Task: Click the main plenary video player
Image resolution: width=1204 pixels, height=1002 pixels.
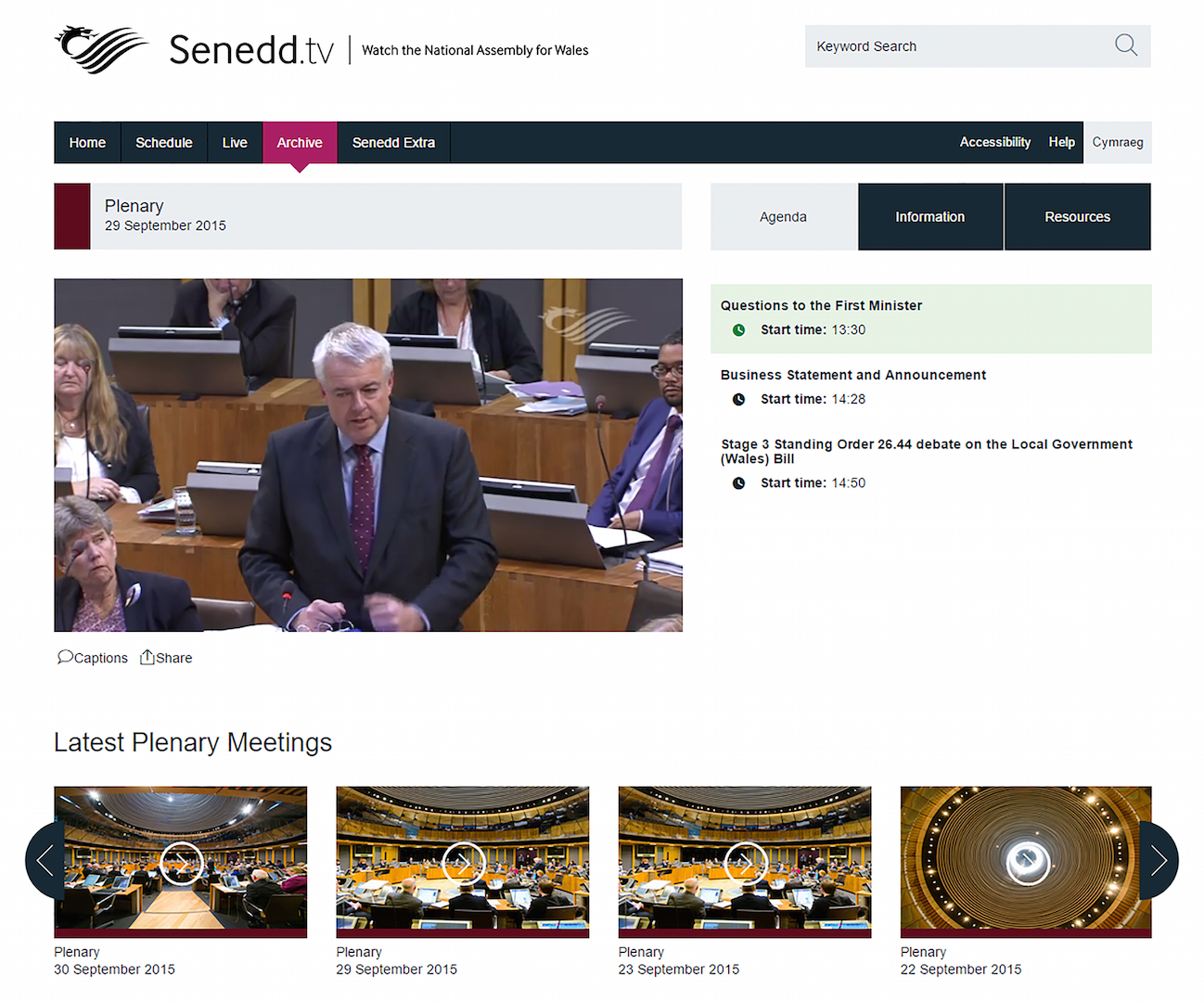Action: (368, 455)
